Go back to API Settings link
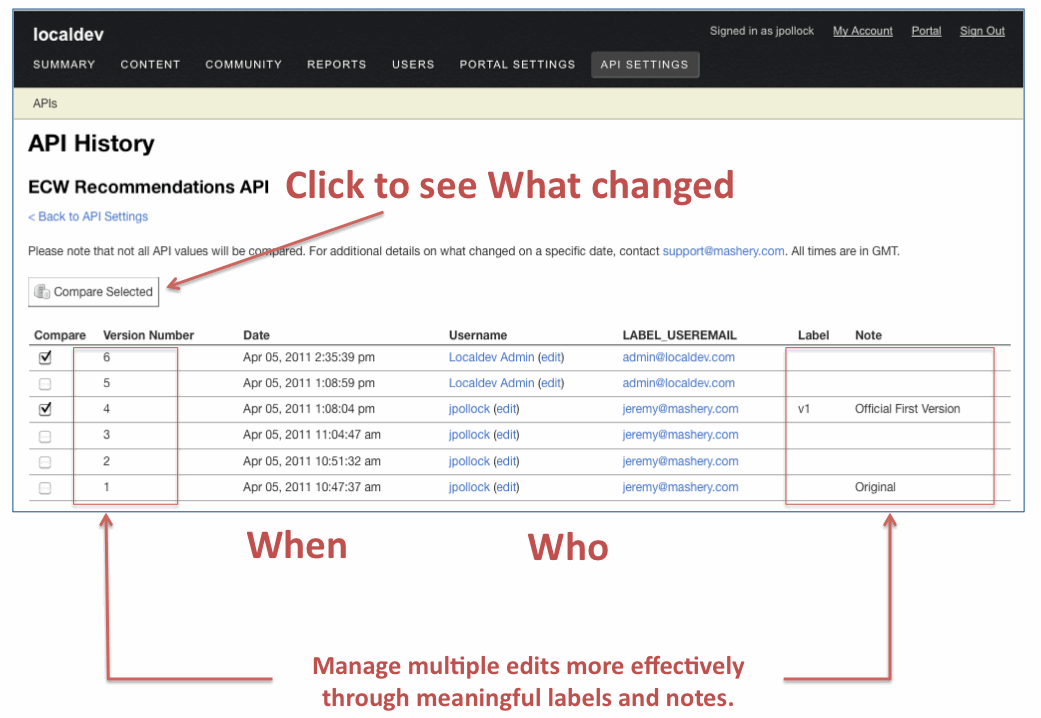 pyautogui.click(x=88, y=217)
